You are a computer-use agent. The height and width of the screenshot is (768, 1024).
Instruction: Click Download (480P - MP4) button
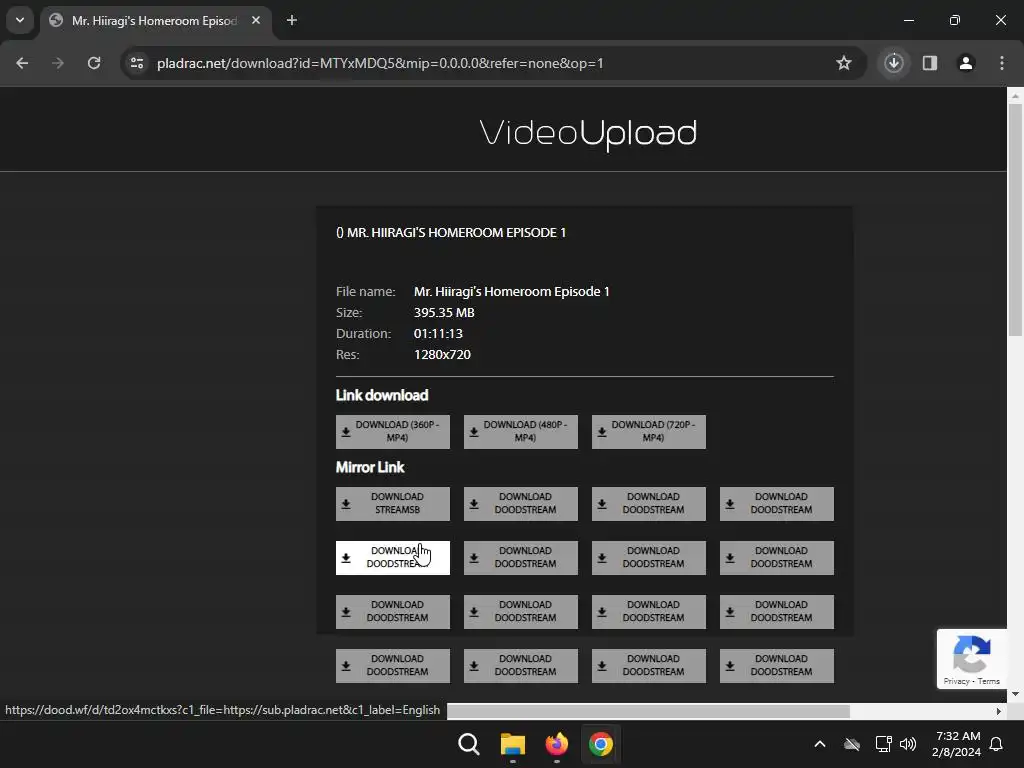point(520,432)
